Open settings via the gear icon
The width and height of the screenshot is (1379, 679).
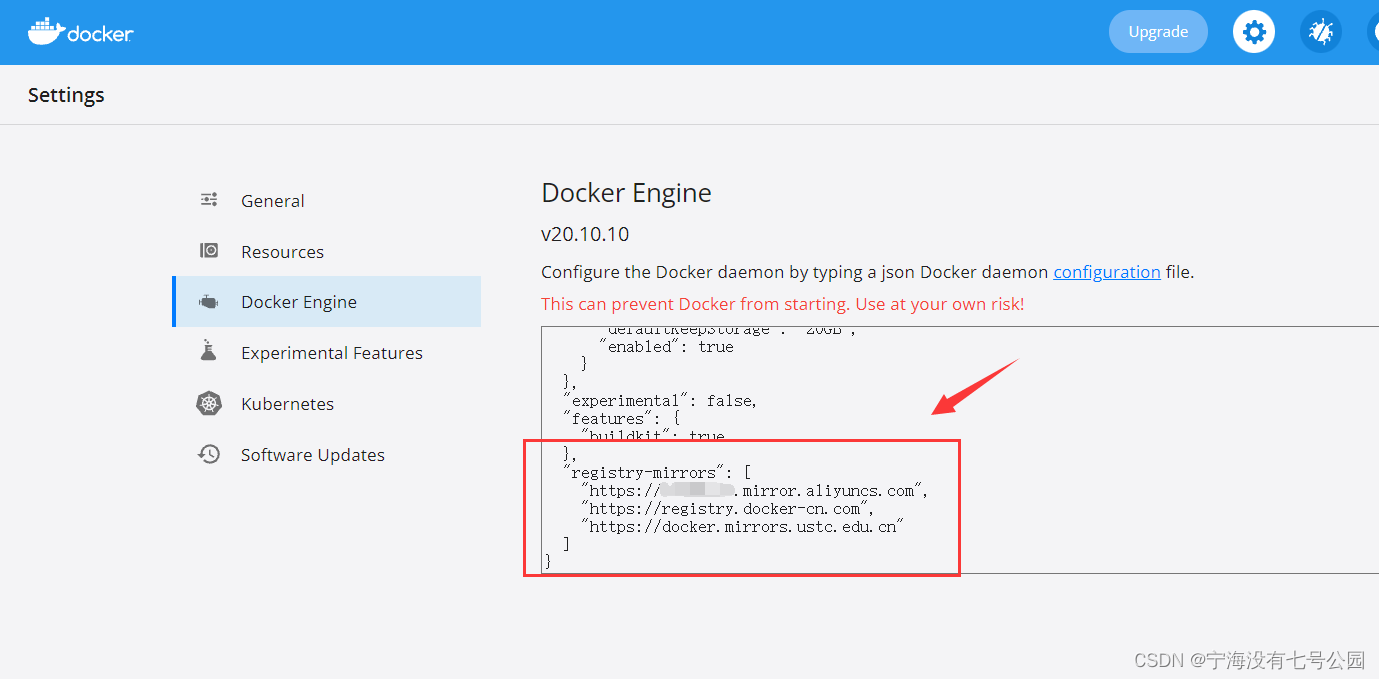click(x=1253, y=32)
